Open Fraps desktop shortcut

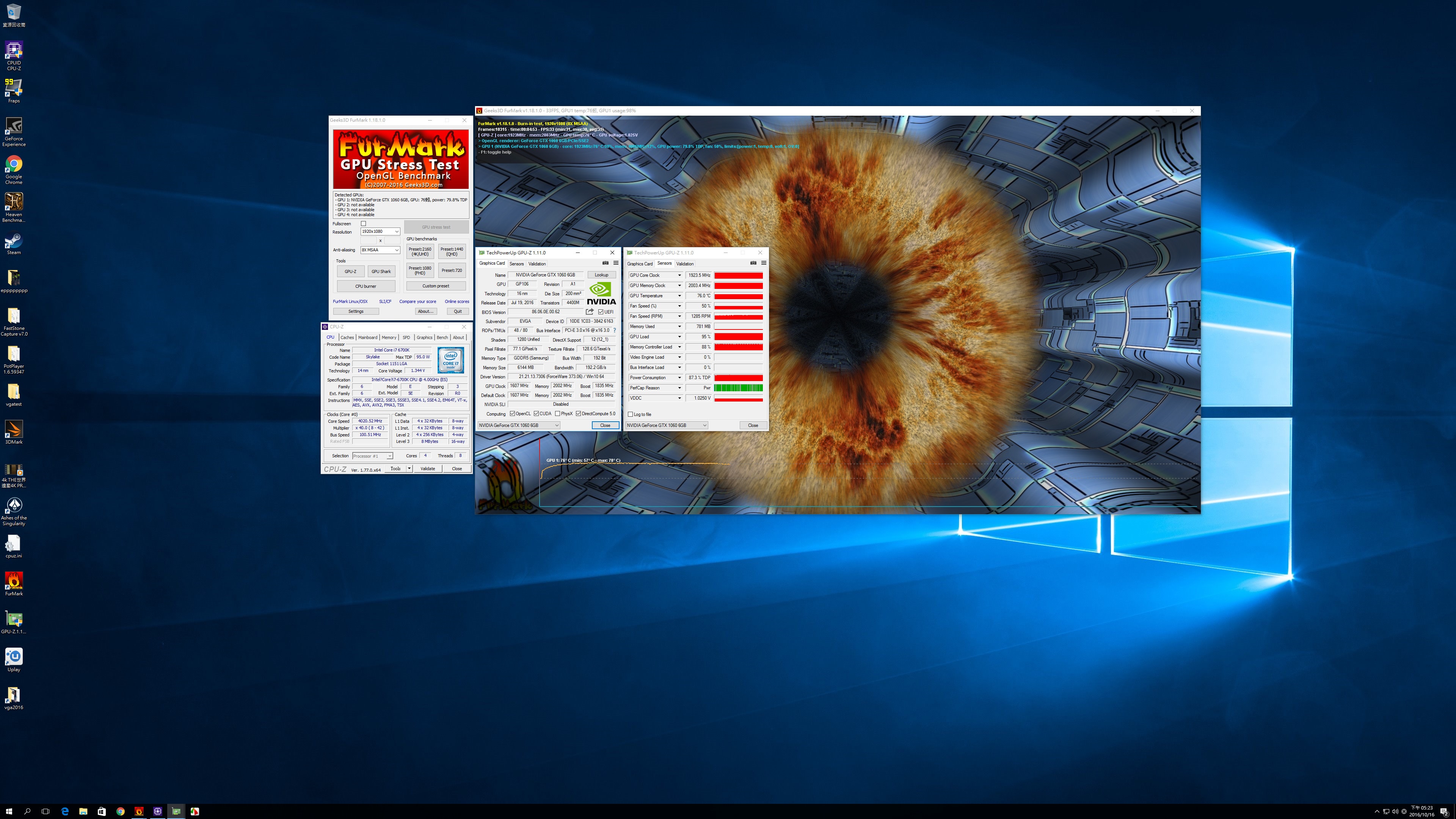click(x=14, y=91)
